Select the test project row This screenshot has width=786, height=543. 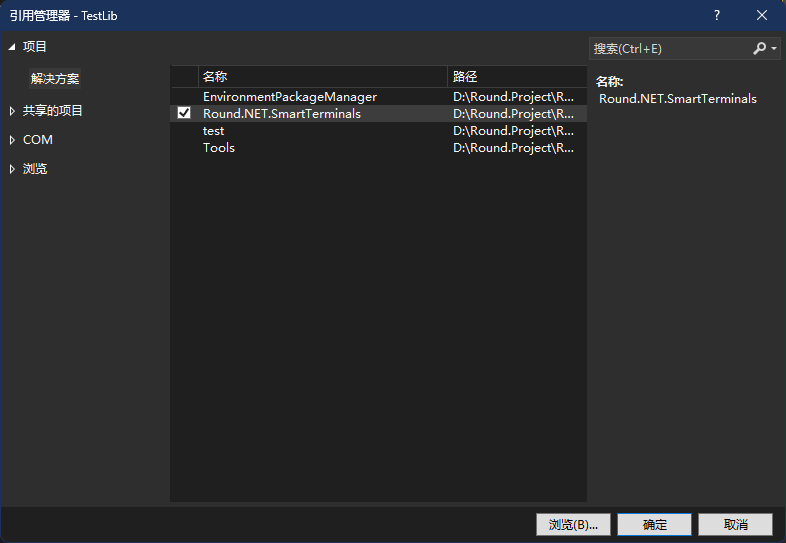(x=214, y=131)
